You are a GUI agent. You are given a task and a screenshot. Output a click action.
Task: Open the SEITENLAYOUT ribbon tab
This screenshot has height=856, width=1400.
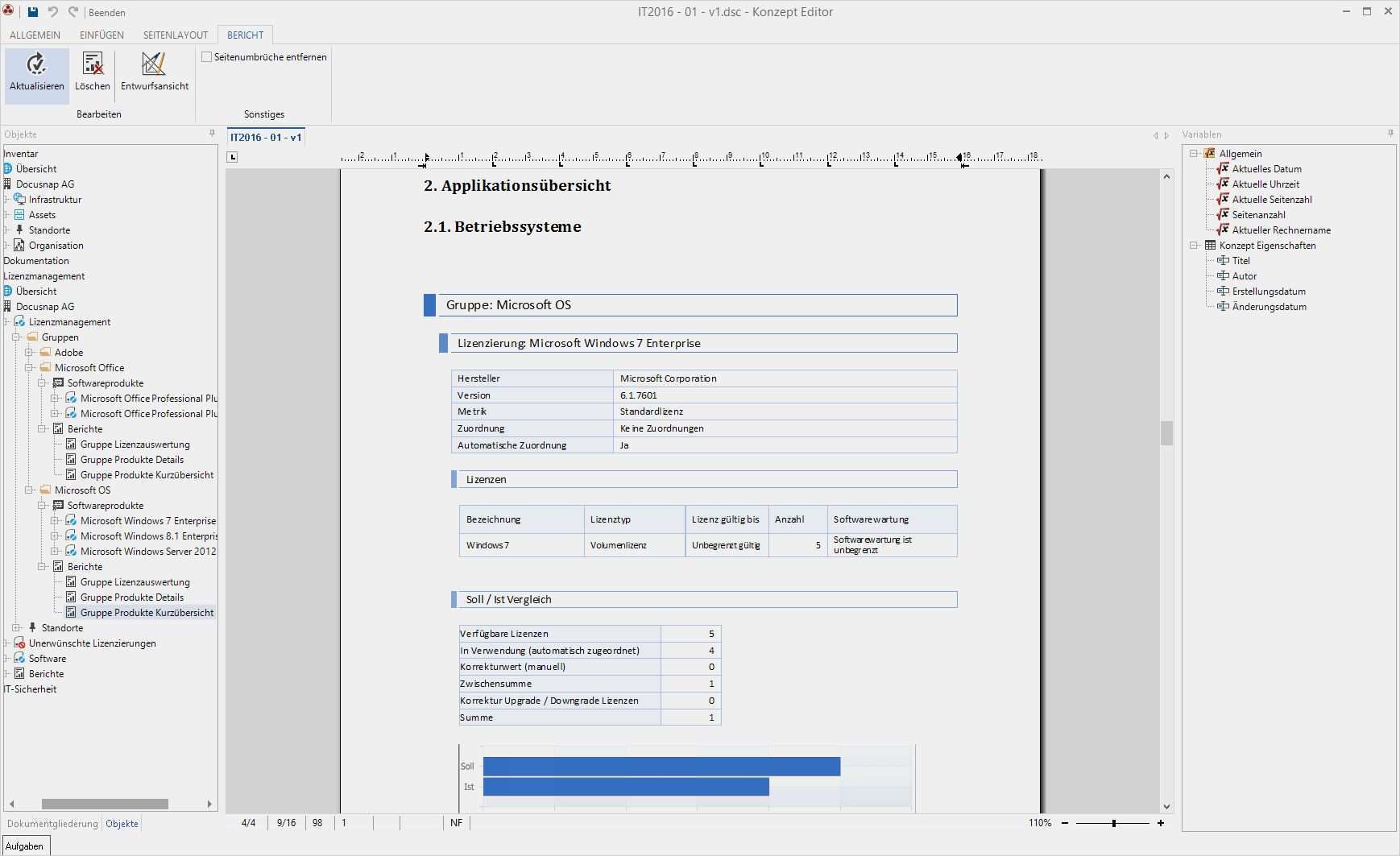coord(176,35)
